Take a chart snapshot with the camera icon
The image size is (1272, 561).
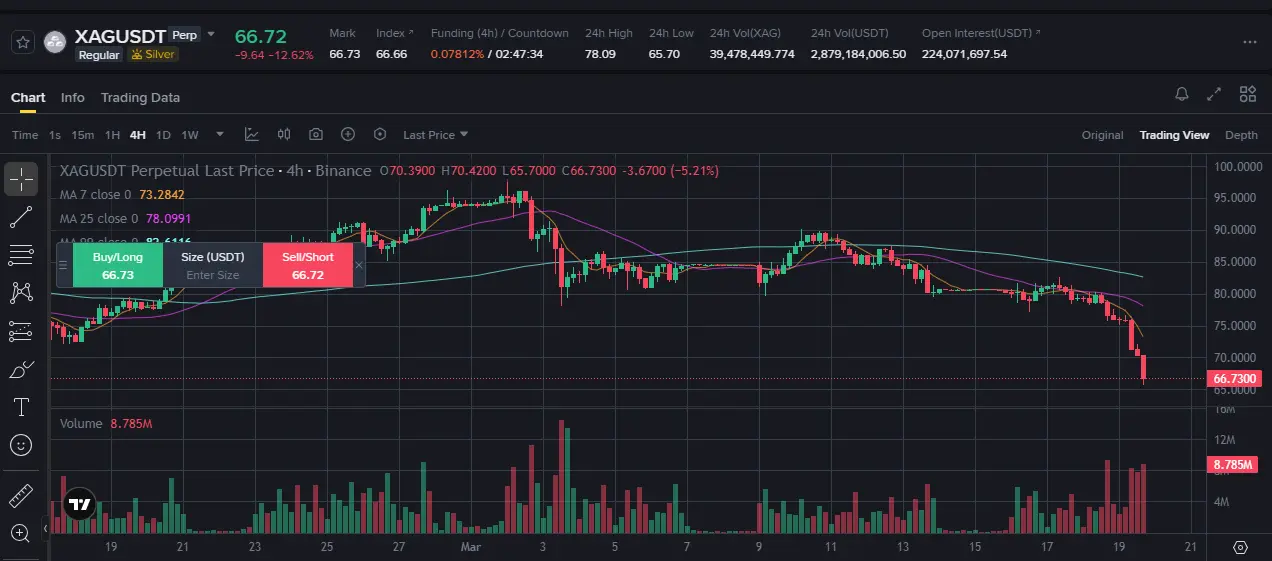click(x=316, y=134)
